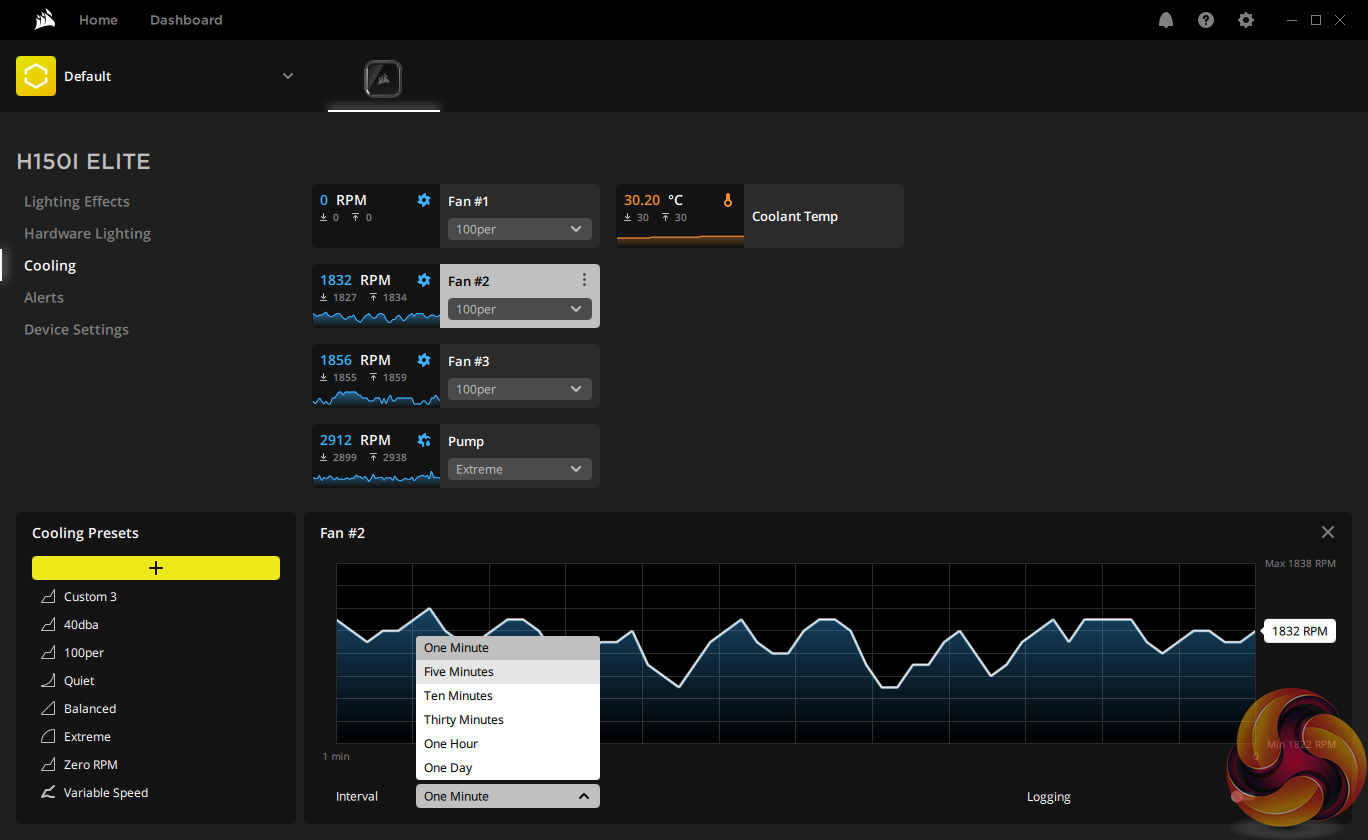Click the Coolant Temp thermometer icon
Image resolution: width=1368 pixels, height=840 pixels.
click(728, 200)
